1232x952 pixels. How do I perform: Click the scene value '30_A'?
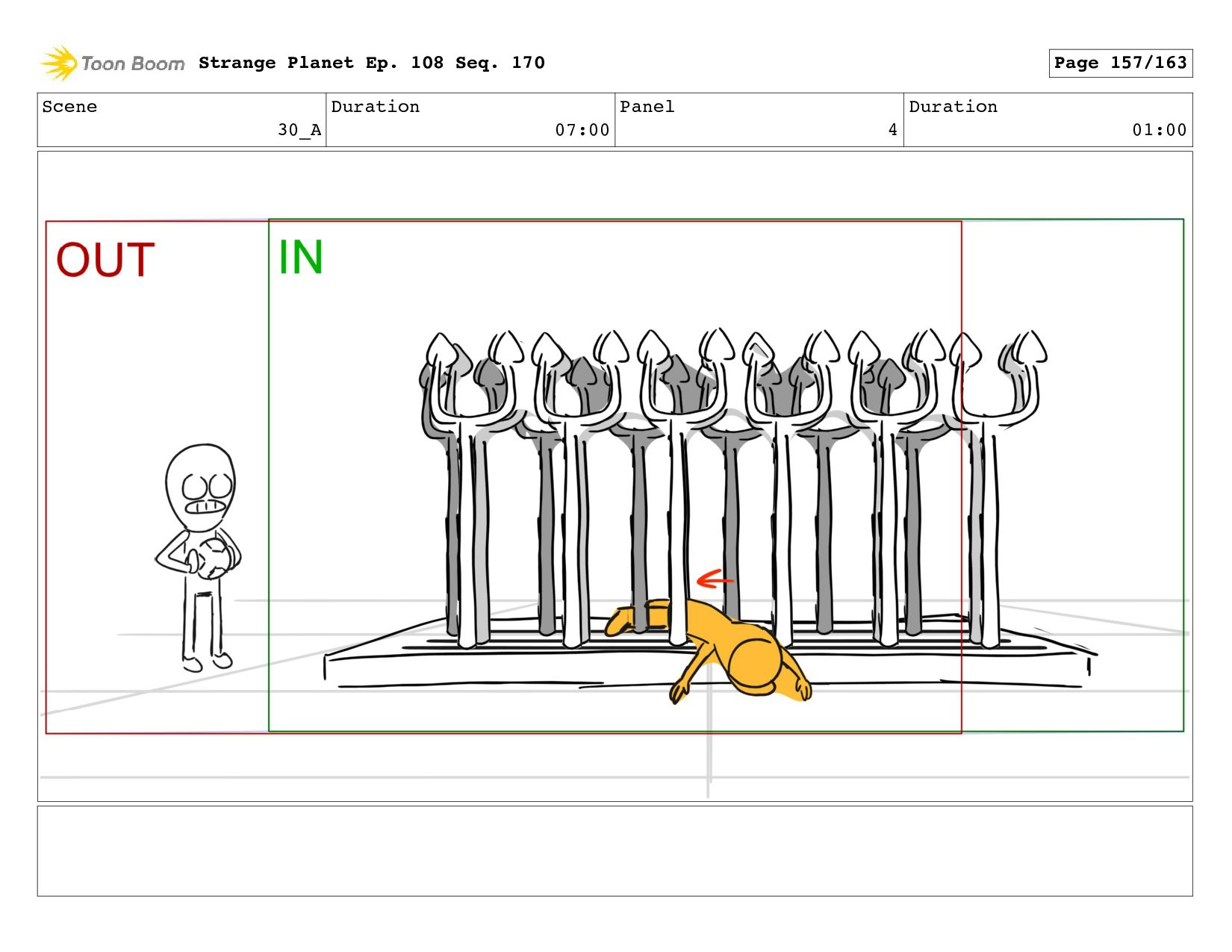pyautogui.click(x=299, y=130)
